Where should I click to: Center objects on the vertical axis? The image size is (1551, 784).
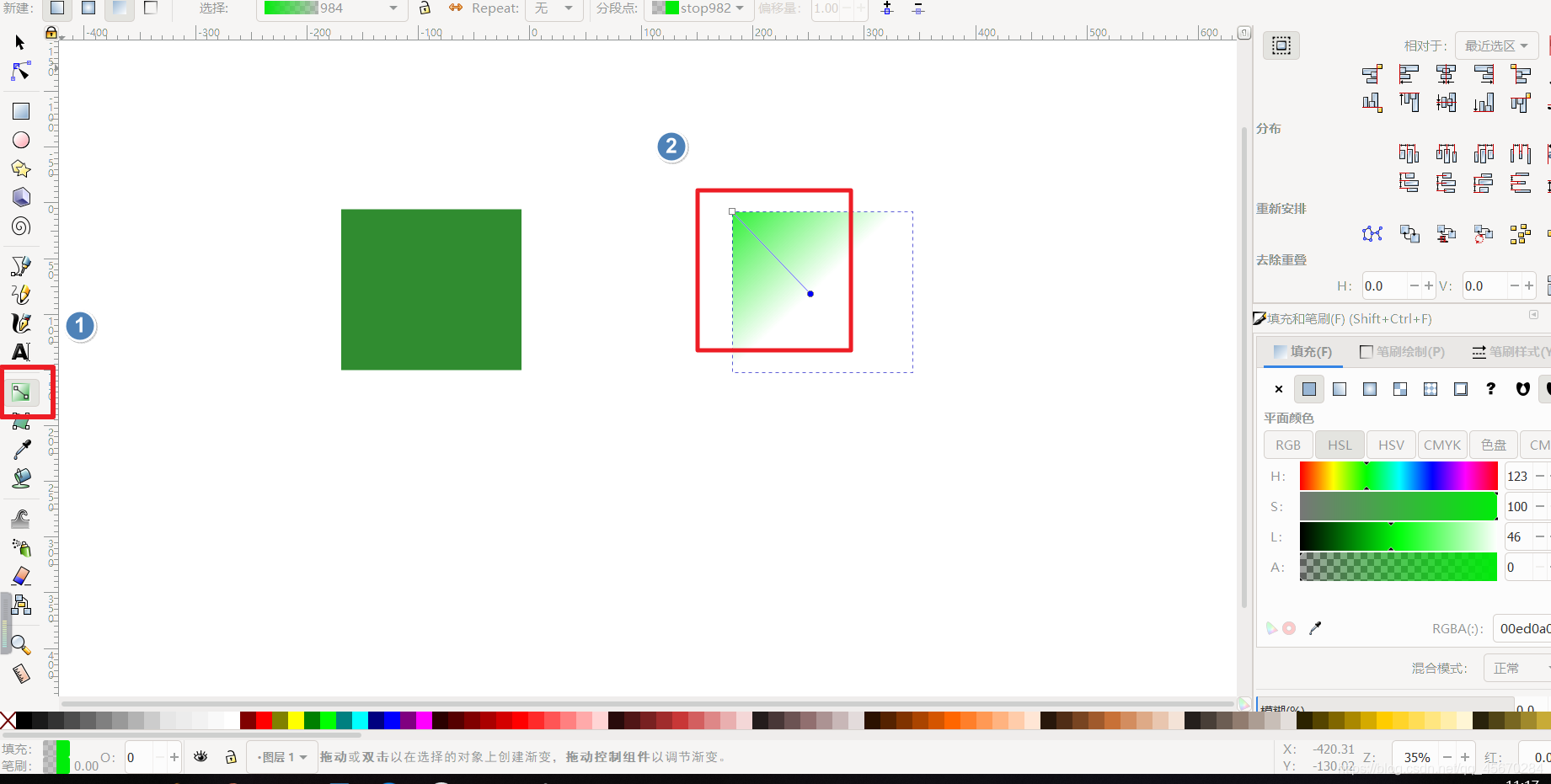[1447, 74]
